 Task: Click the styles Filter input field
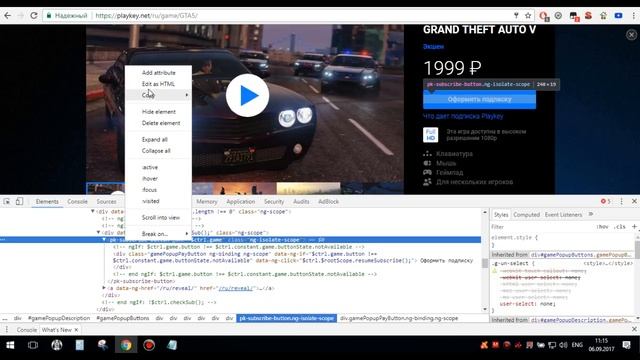pyautogui.click(x=541, y=227)
